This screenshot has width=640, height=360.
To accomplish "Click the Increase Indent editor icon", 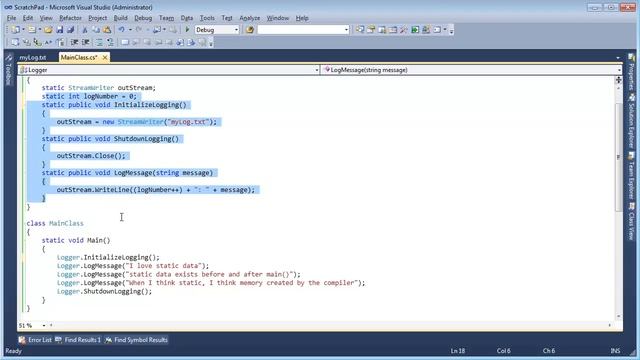I will [86, 42].
